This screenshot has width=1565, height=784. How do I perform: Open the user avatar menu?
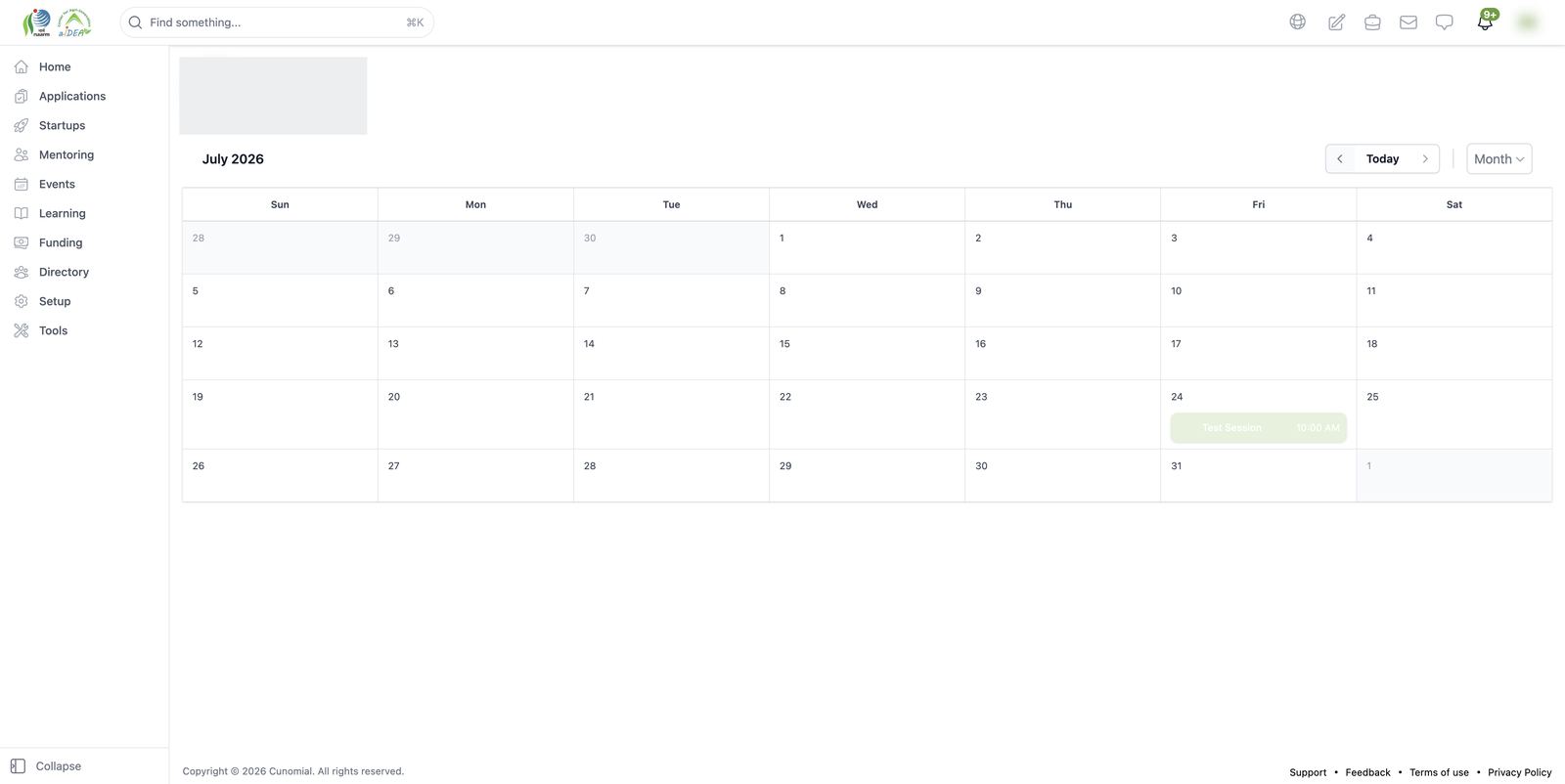point(1527,22)
